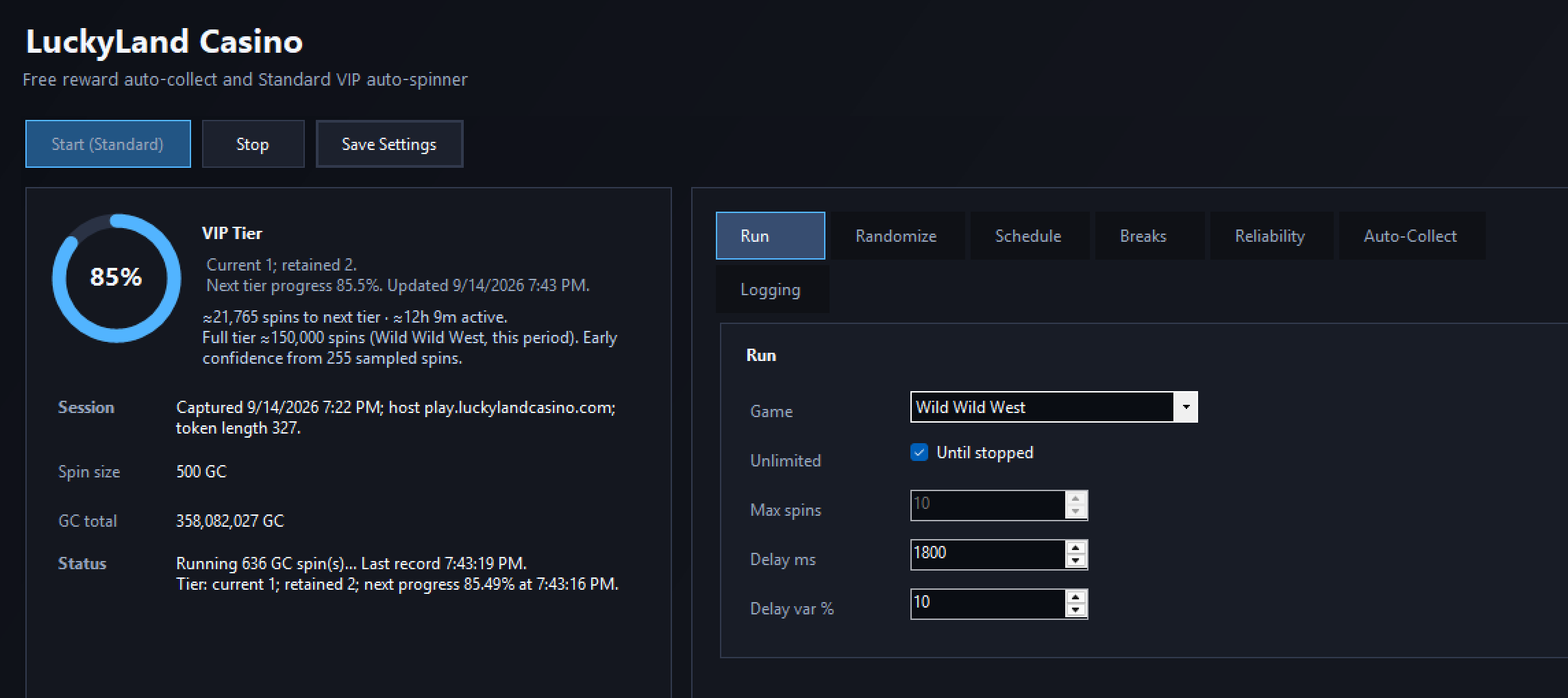Click the Status label
The image size is (1568, 698).
click(82, 563)
